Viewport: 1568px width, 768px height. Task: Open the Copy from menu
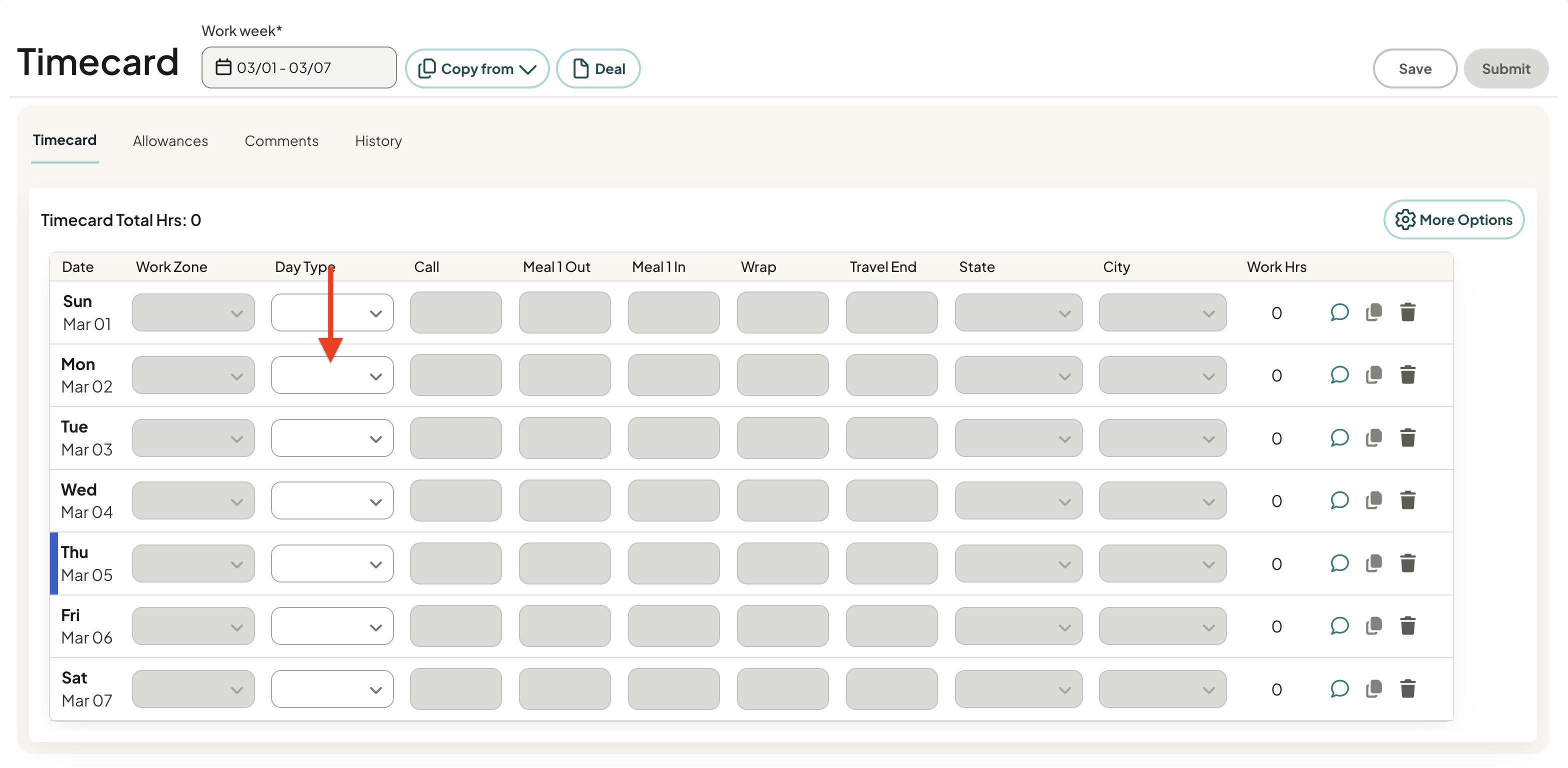click(x=477, y=69)
